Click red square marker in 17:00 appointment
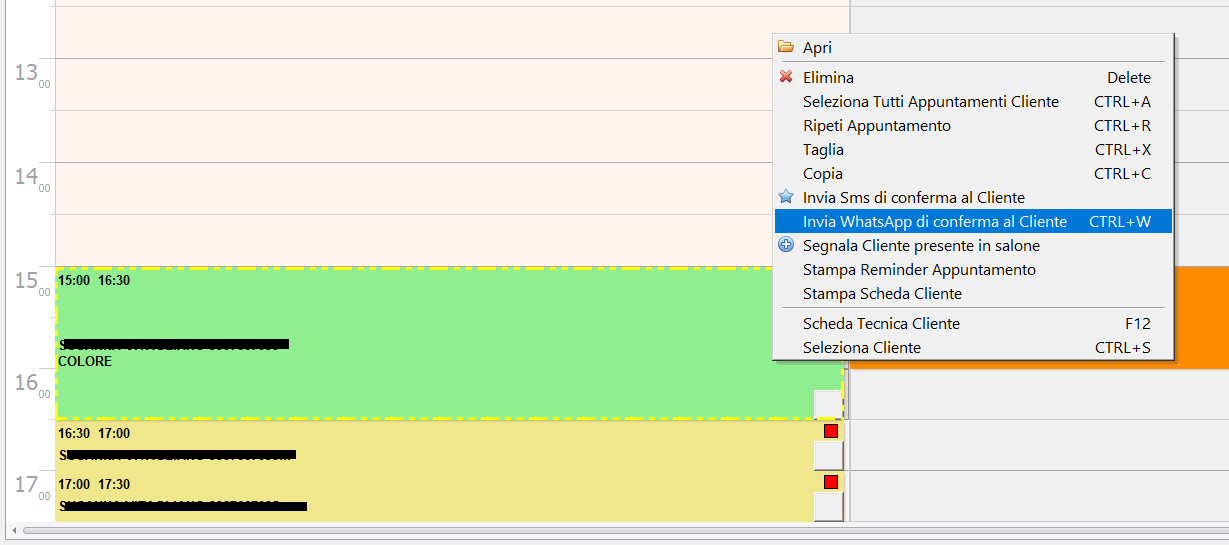Screen dimensions: 1229x545 (x=830, y=482)
